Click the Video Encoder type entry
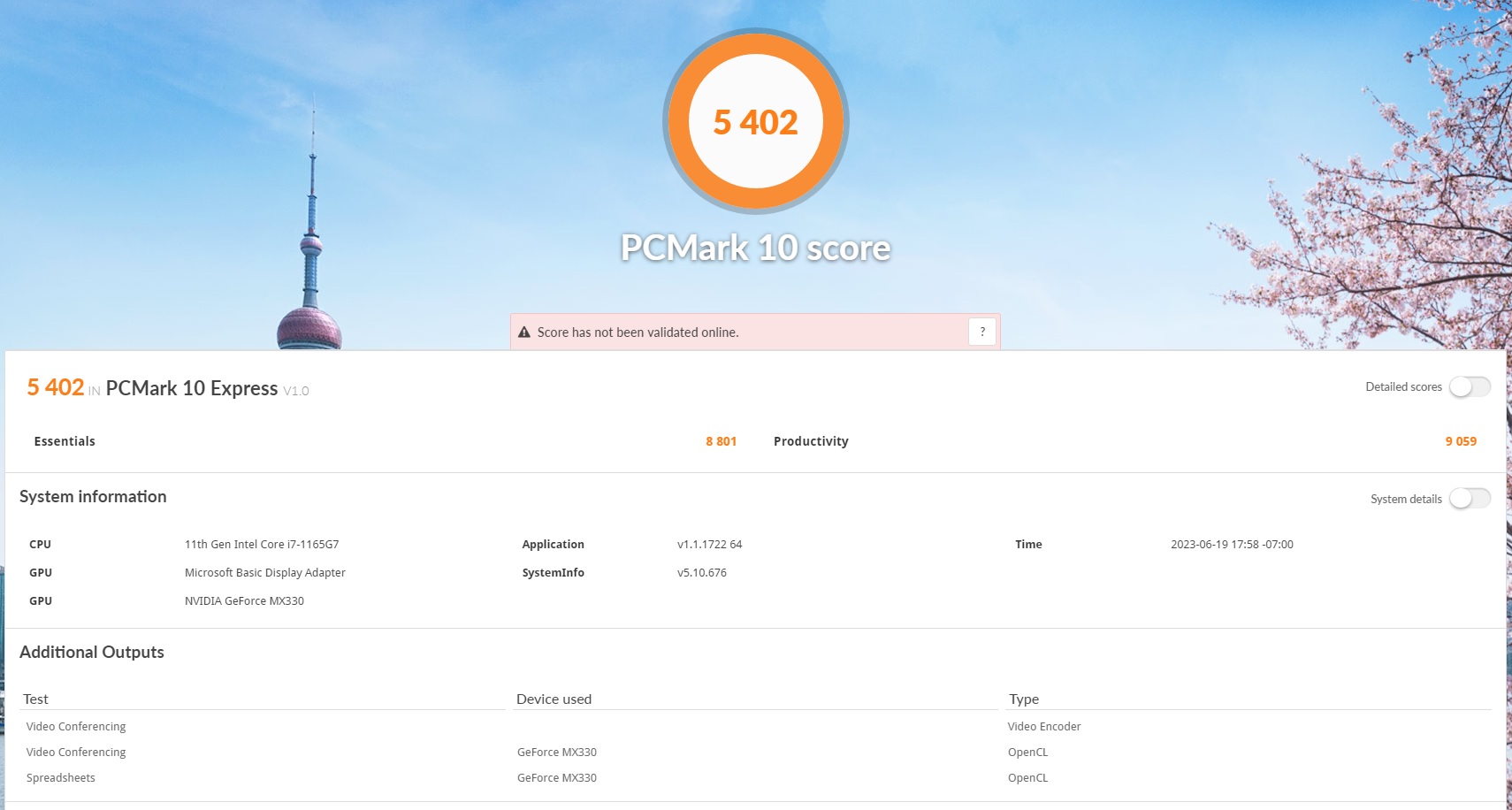Viewport: 1512px width, 810px height. point(1044,726)
